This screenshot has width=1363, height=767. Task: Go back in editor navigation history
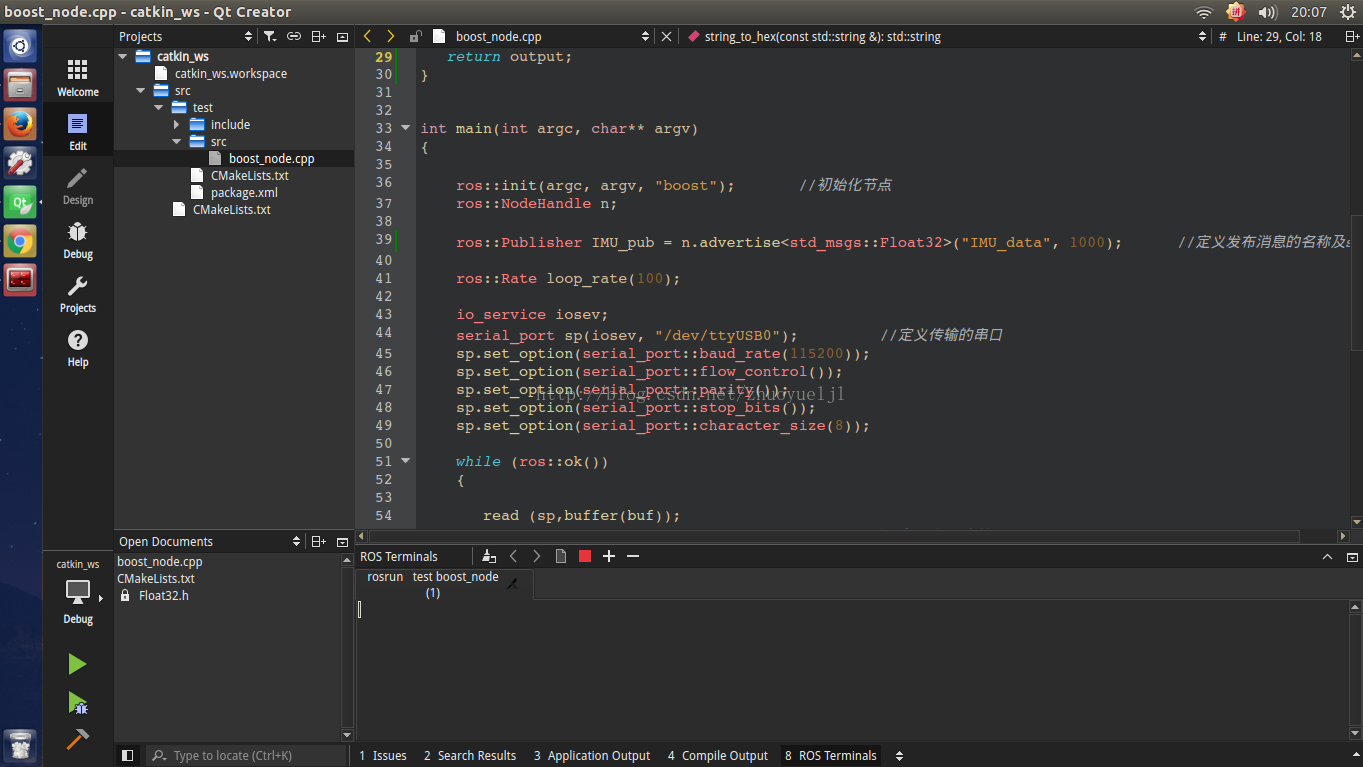pos(367,36)
